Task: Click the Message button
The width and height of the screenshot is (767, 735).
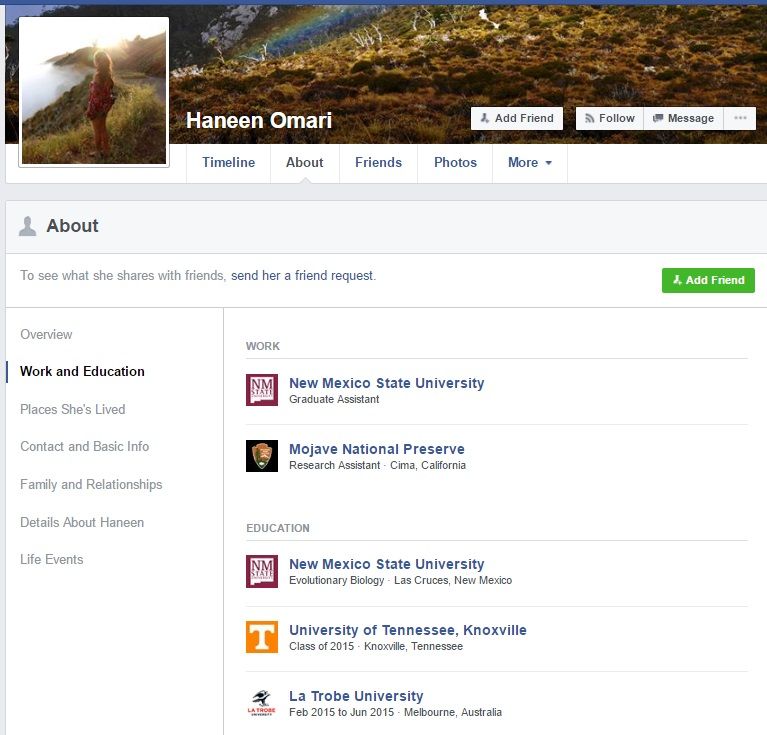Action: tap(683, 118)
